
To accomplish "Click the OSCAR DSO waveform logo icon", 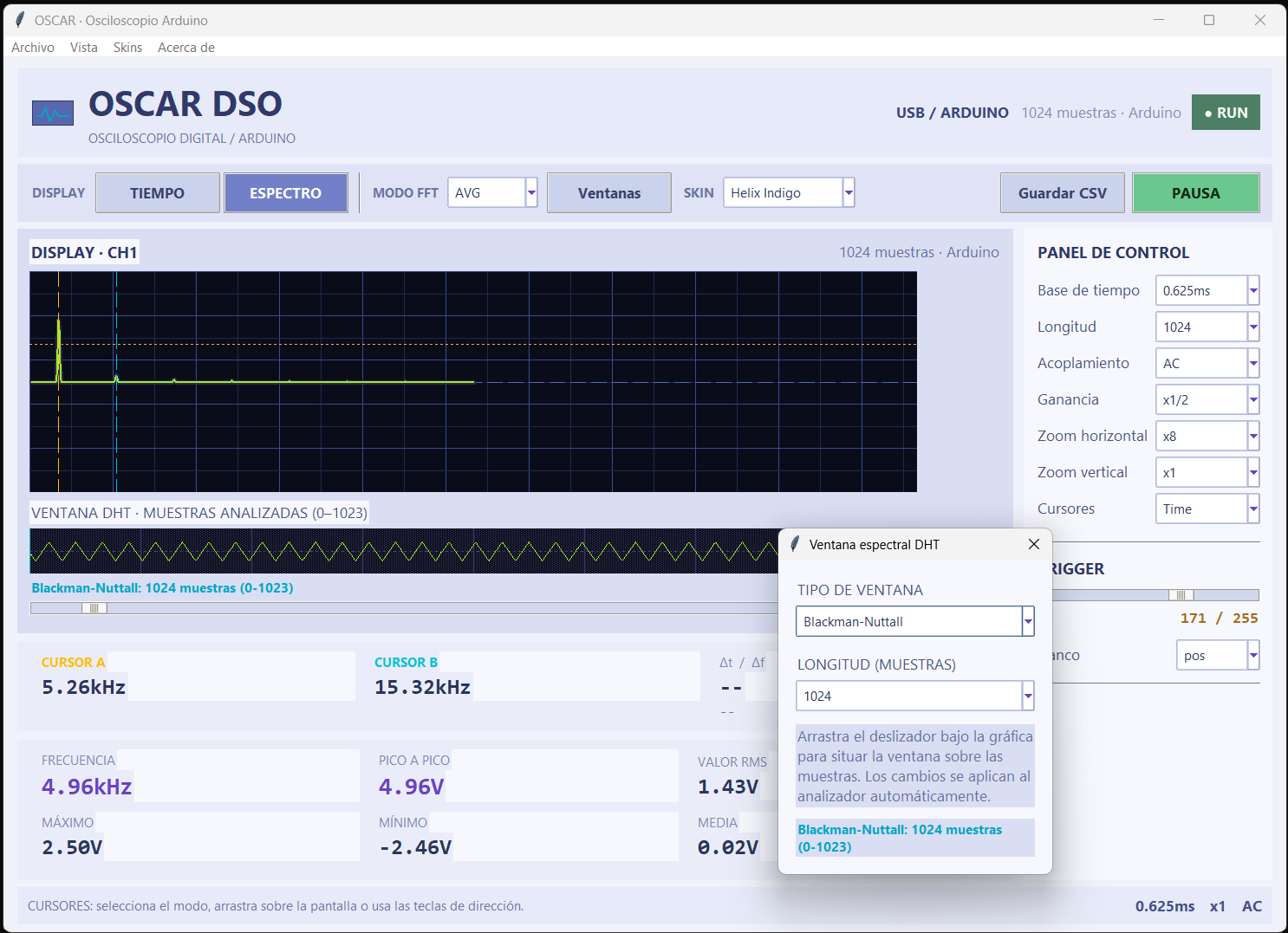I will [53, 113].
